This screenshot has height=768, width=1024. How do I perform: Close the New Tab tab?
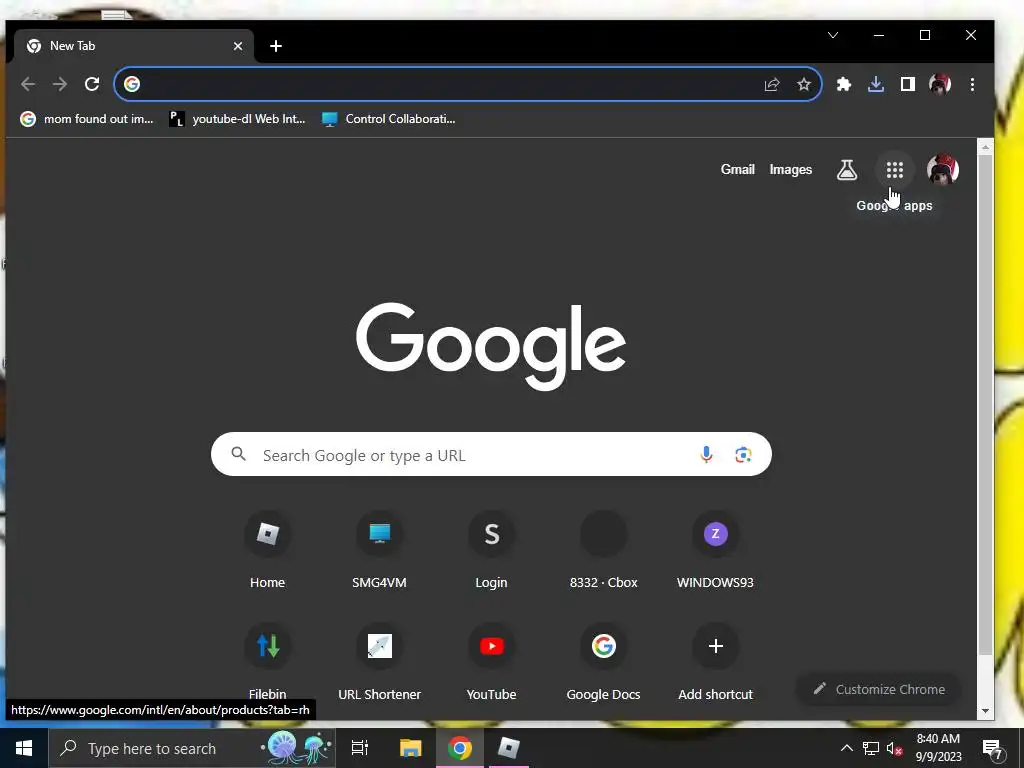[238, 46]
